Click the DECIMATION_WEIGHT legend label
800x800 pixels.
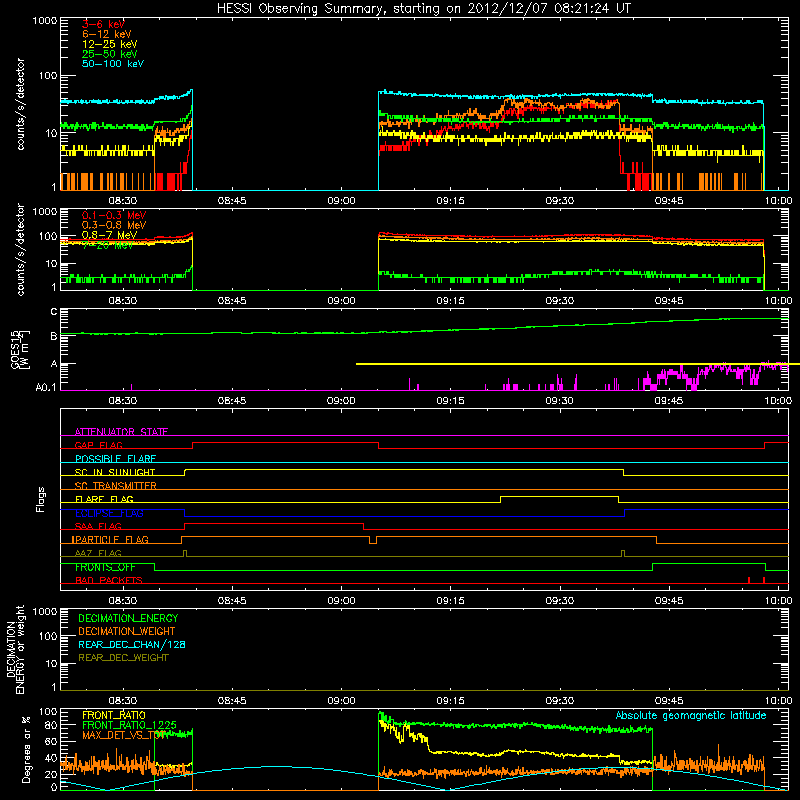pos(127,631)
